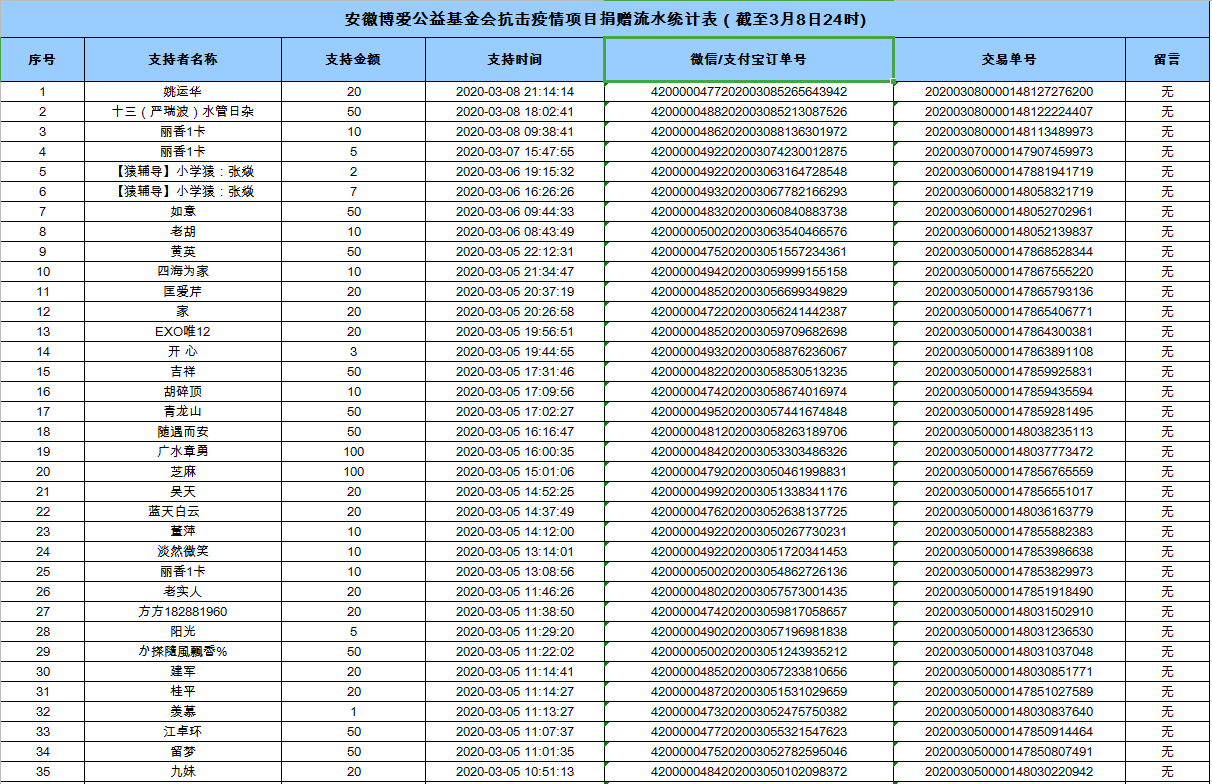Click the time 2020-03-08 21:14:14
1212x784 pixels.
pyautogui.click(x=515, y=92)
